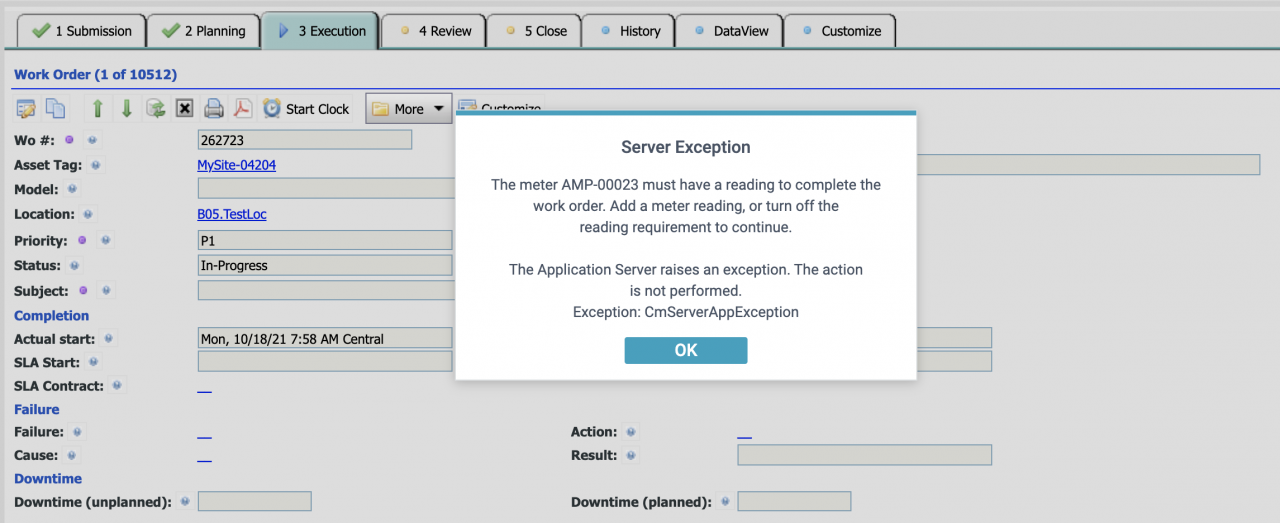Image resolution: width=1280 pixels, height=523 pixels.
Task: Click the help icon beside Location
Action: 88,214
